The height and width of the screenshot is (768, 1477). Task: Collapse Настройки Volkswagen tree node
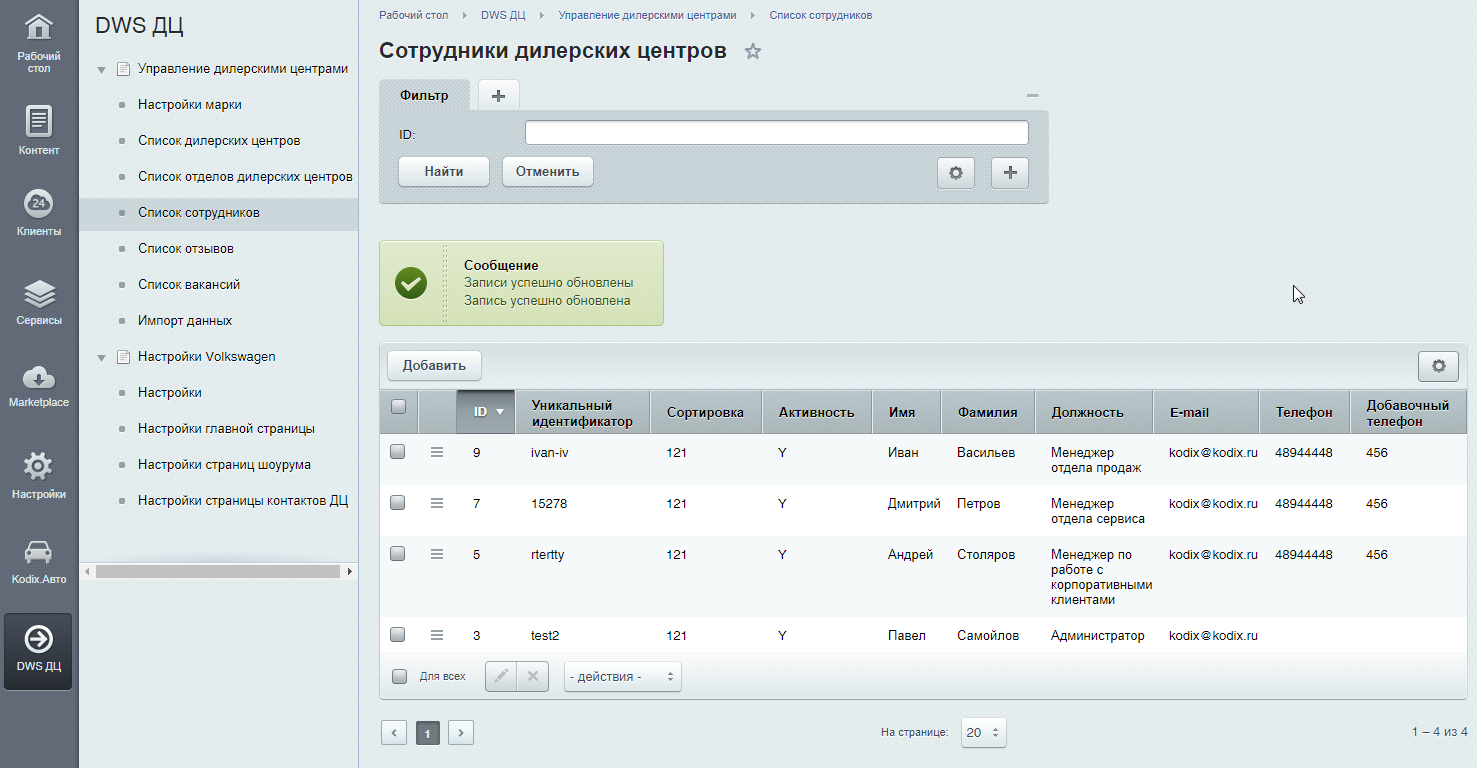(x=102, y=357)
